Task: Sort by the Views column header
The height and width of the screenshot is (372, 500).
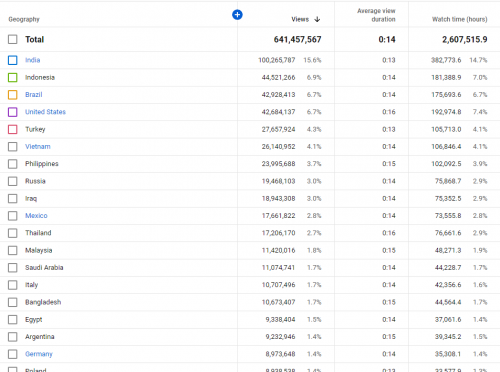Action: point(300,19)
